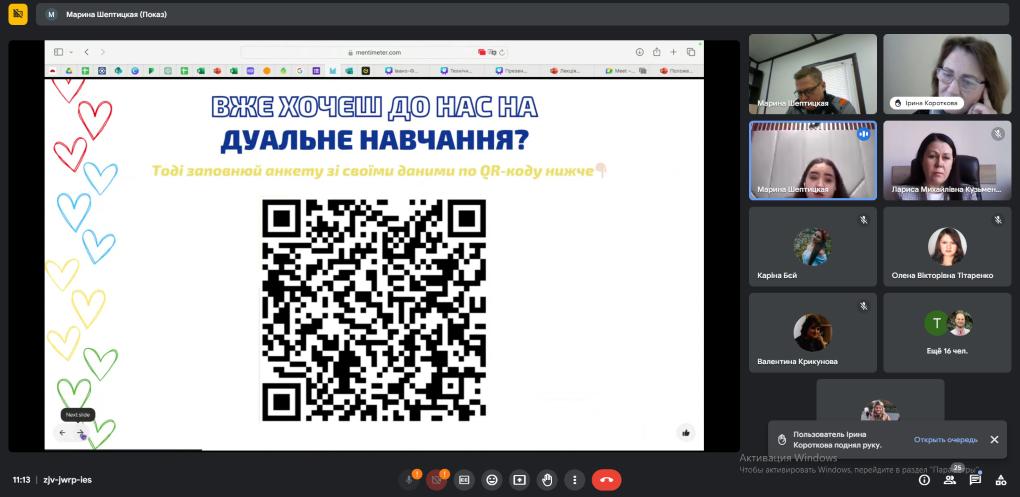Image resolution: width=1020 pixels, height=497 pixels.
Task: Click the Safari back arrow
Action: click(87, 52)
